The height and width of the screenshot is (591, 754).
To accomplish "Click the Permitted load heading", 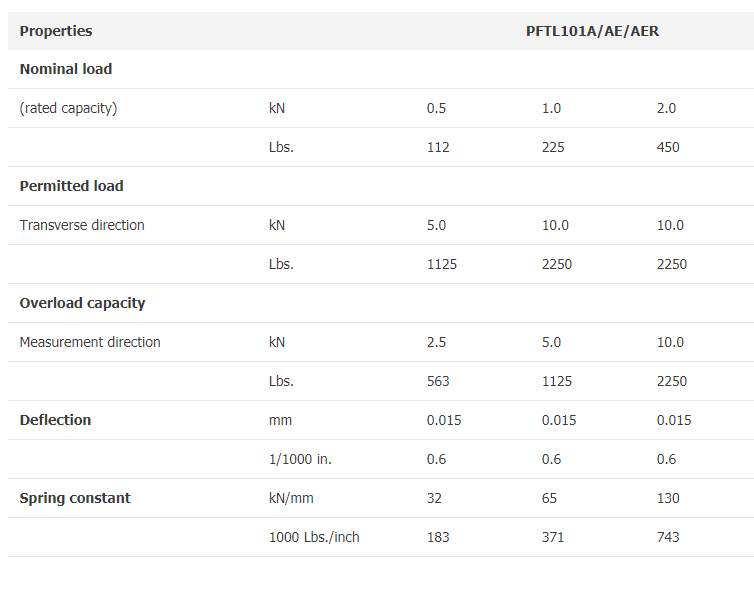I will coord(72,186).
